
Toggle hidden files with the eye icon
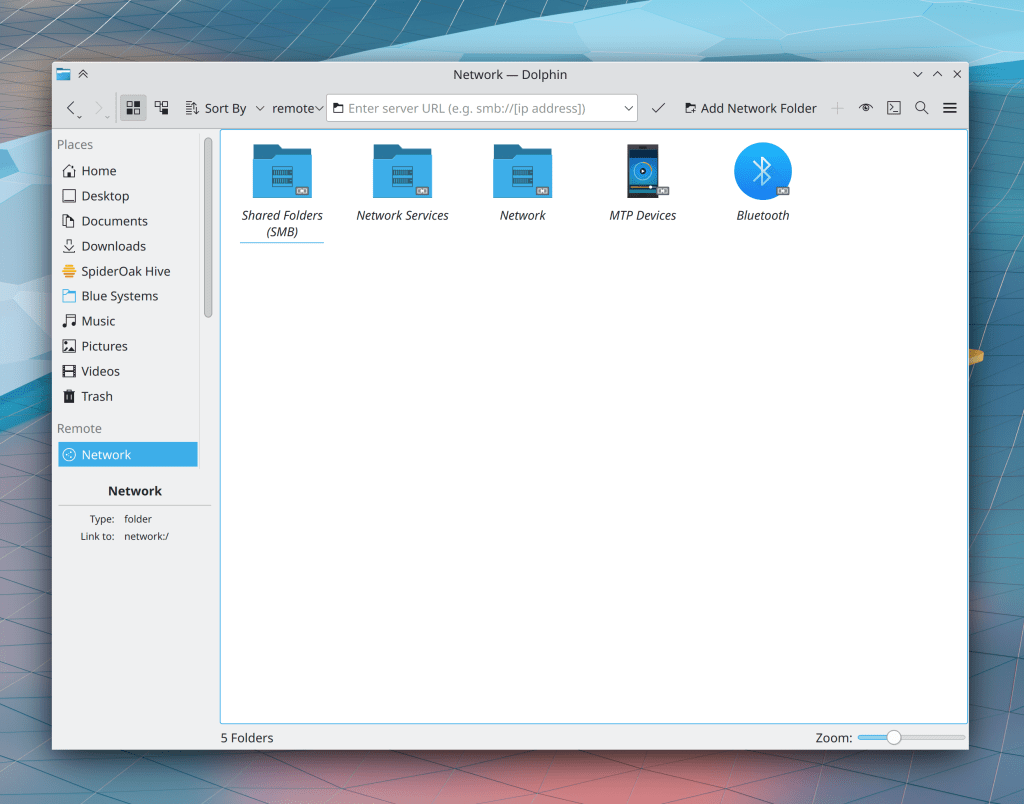pyautogui.click(x=866, y=108)
